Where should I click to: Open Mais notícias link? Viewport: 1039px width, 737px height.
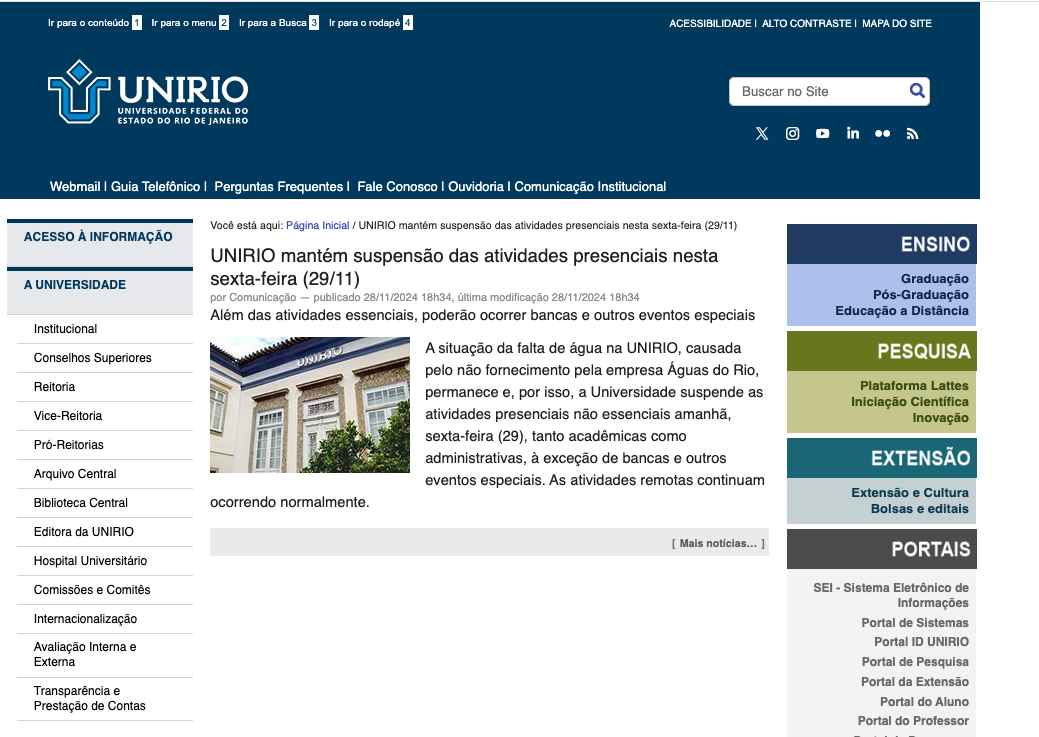tap(716, 542)
